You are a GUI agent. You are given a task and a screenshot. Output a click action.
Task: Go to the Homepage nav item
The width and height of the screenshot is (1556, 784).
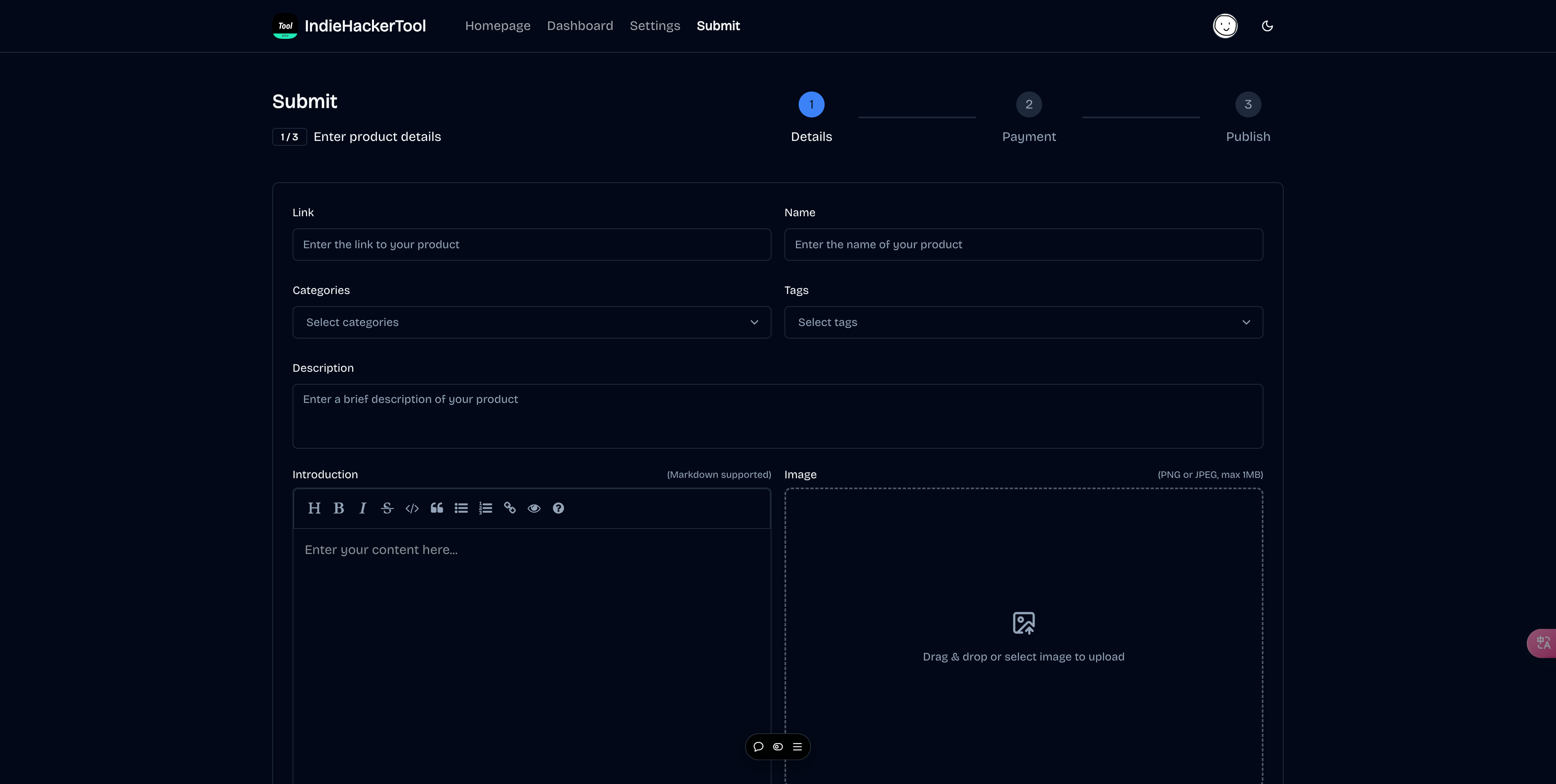(498, 26)
